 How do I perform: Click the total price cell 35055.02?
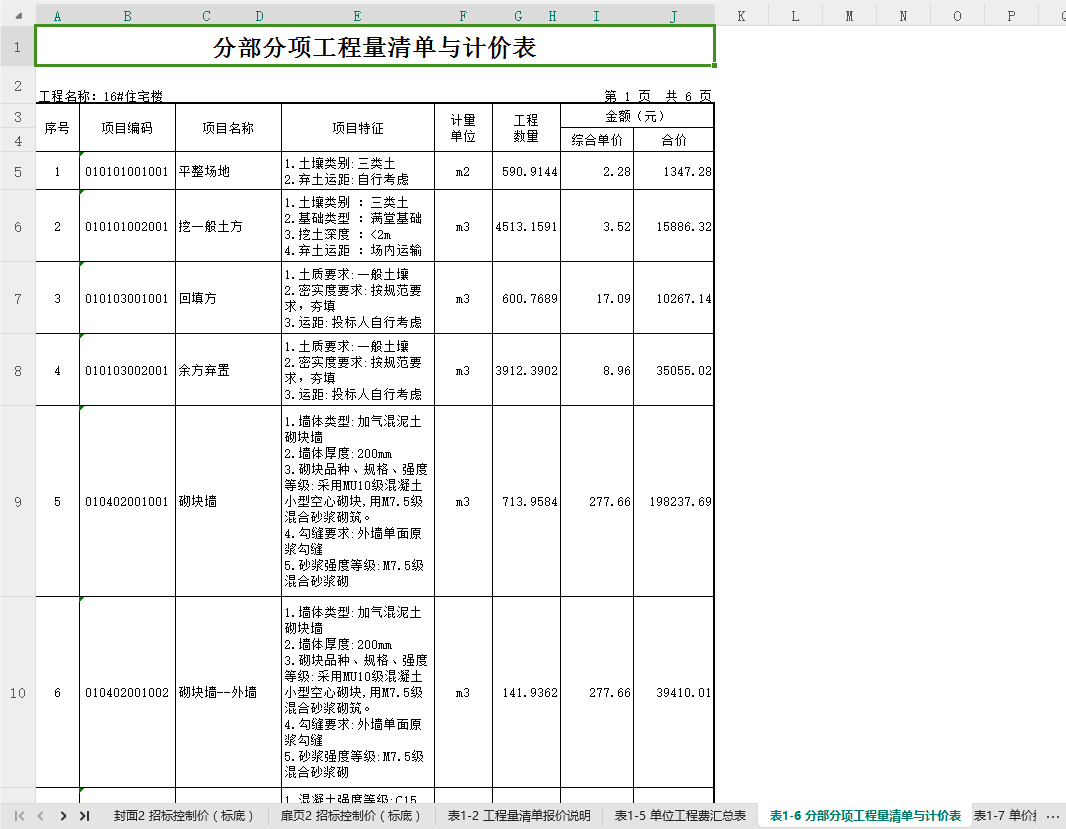tap(674, 370)
